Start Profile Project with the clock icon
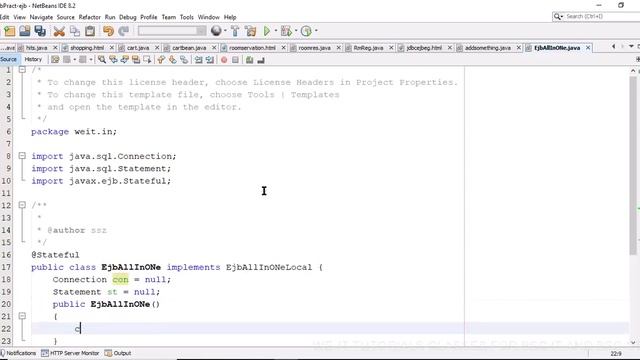This screenshot has width=640, height=360. tap(306, 31)
